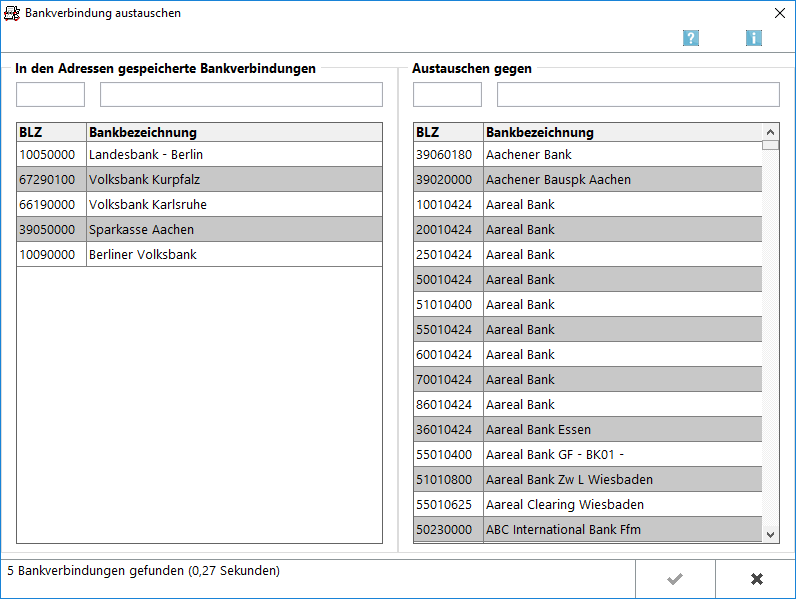This screenshot has width=796, height=599.
Task: Close the Bankverbindung austauschen window
Action: click(x=780, y=13)
